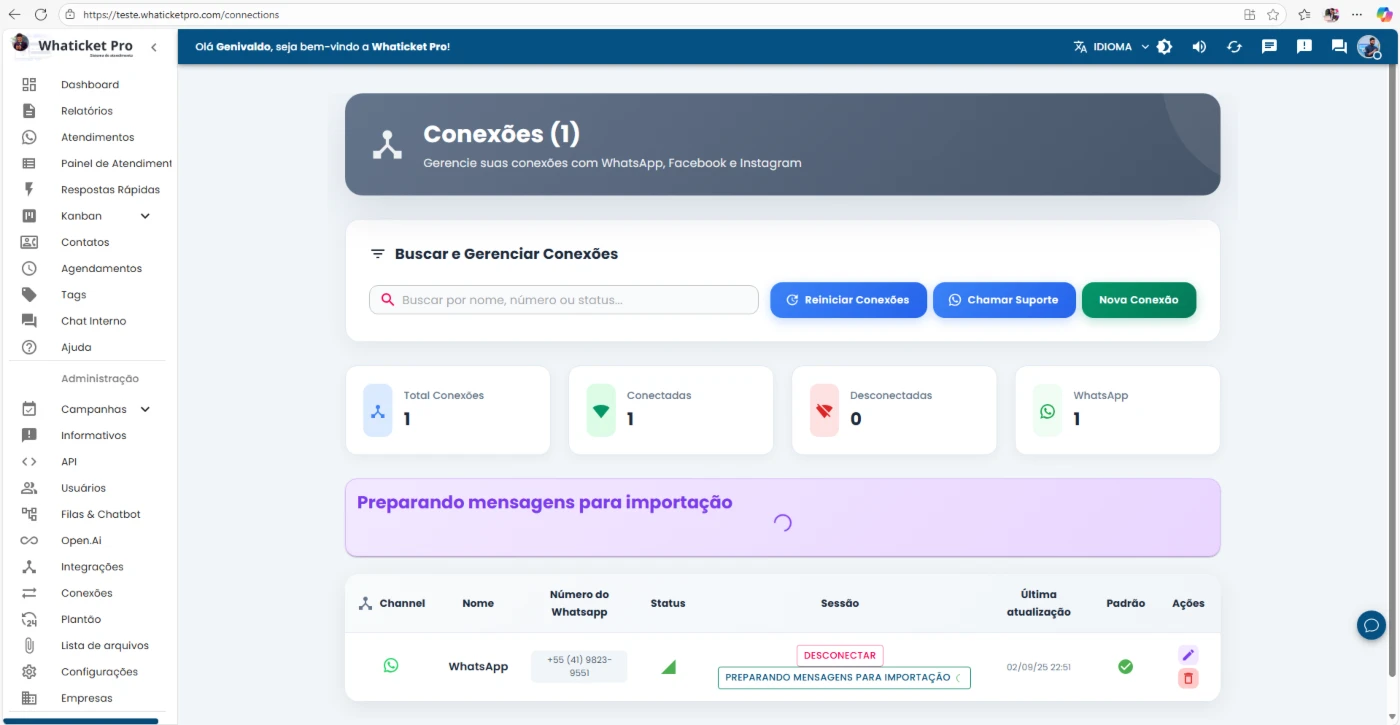Click DESCONECTAR button for WhatsApp session

pyautogui.click(x=840, y=656)
